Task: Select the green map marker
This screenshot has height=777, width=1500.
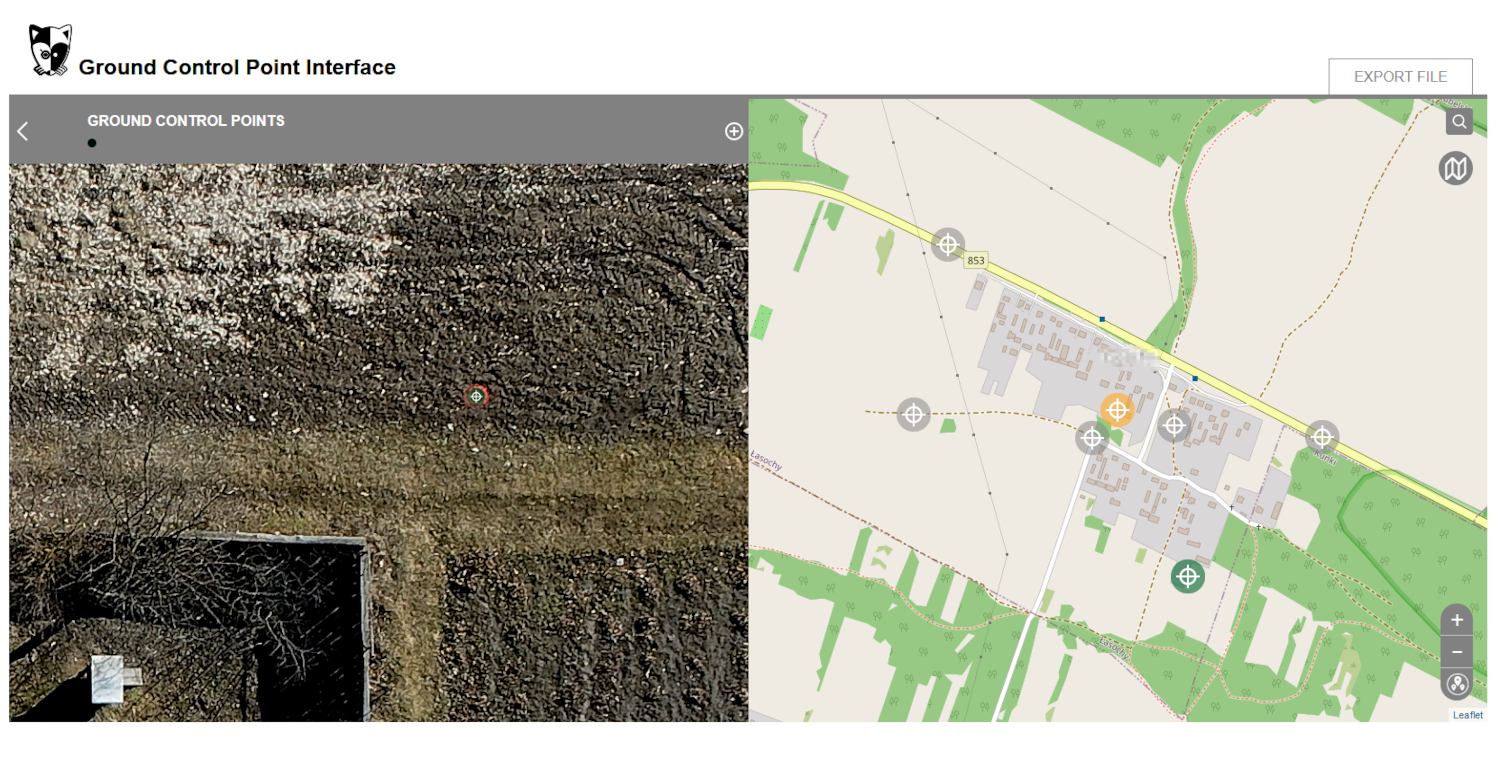Action: pyautogui.click(x=1188, y=576)
